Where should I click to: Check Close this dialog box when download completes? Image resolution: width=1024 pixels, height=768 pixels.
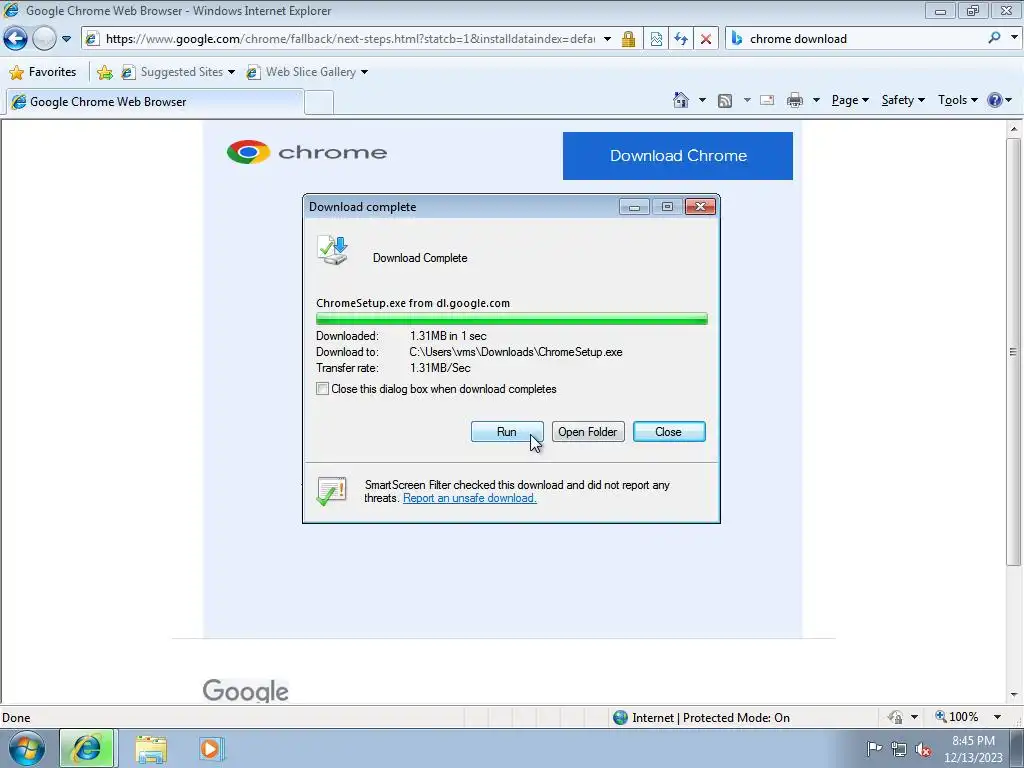pyautogui.click(x=323, y=389)
